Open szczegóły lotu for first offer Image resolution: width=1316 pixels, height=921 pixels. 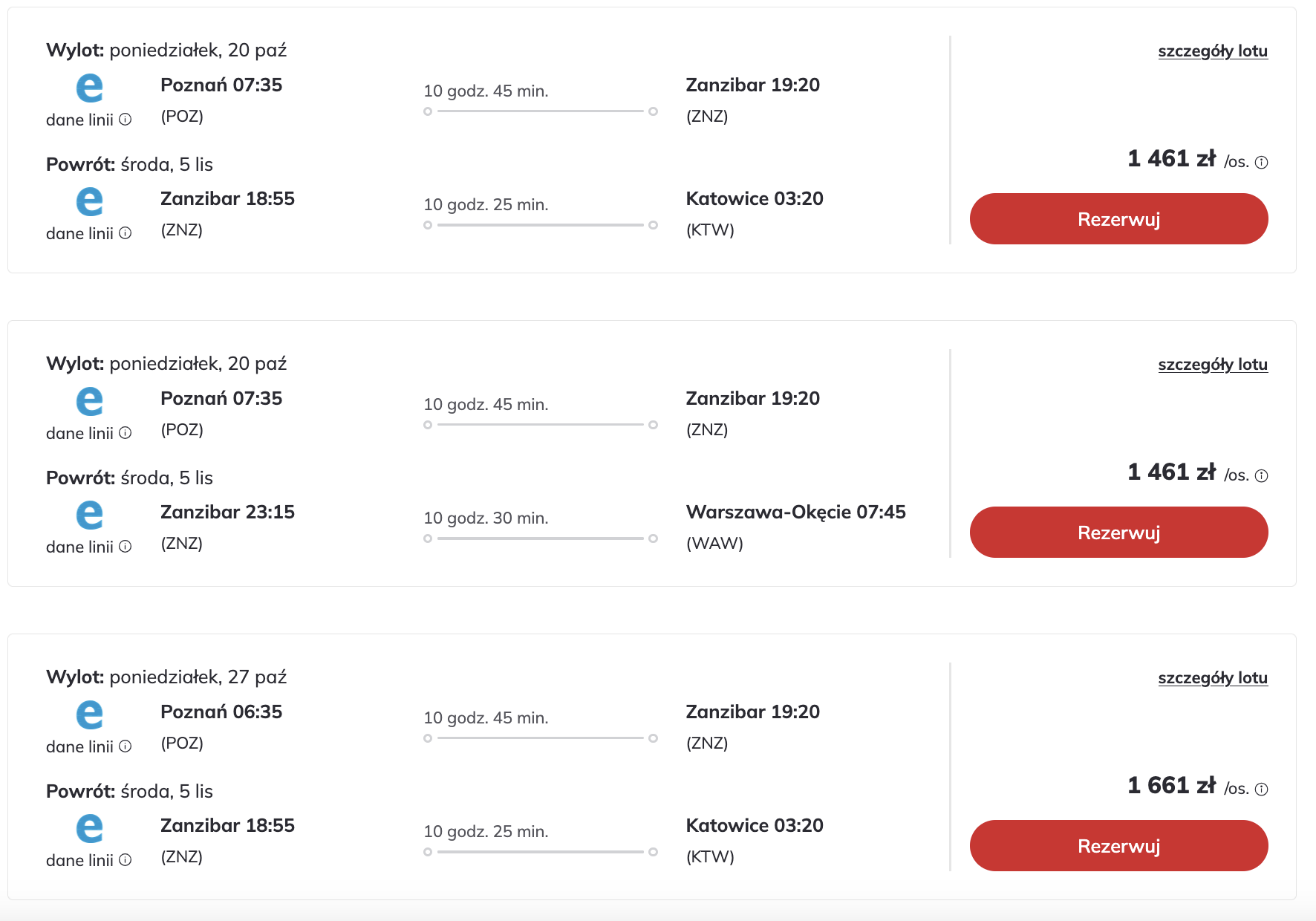coord(1212,51)
